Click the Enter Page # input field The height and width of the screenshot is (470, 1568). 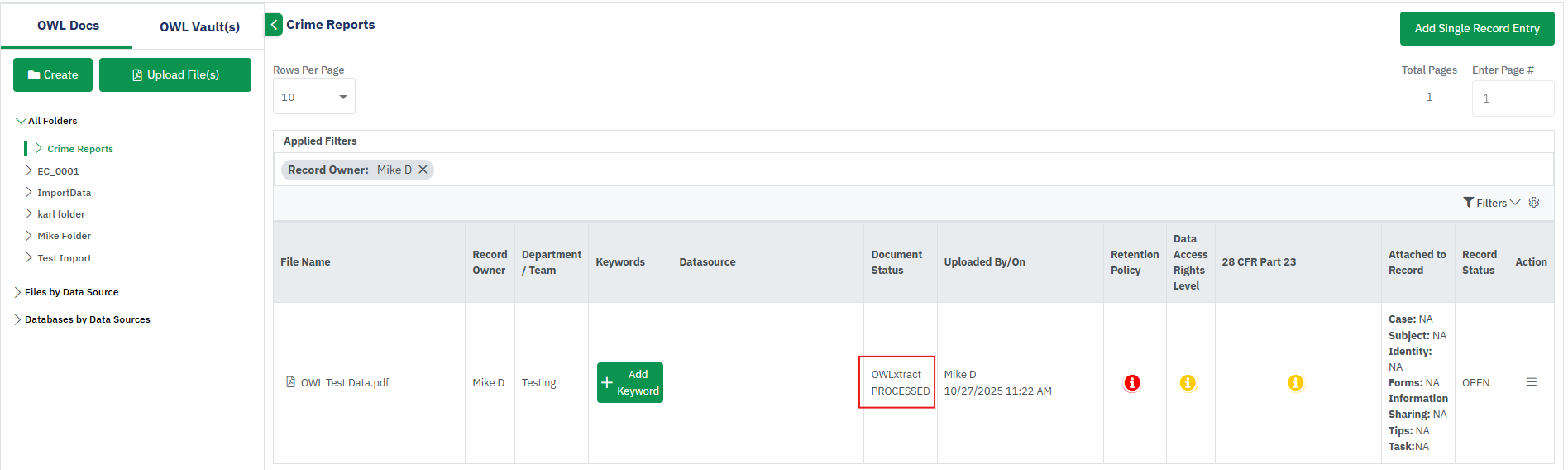1512,98
